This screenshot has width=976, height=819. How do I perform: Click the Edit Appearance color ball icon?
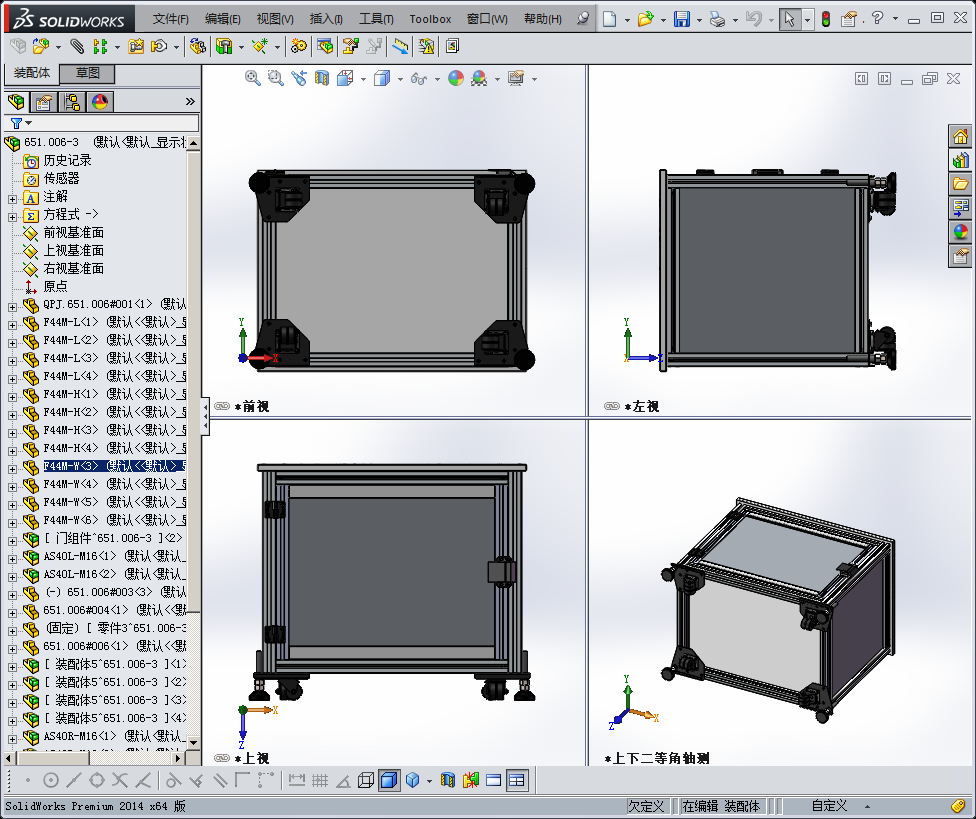(456, 78)
